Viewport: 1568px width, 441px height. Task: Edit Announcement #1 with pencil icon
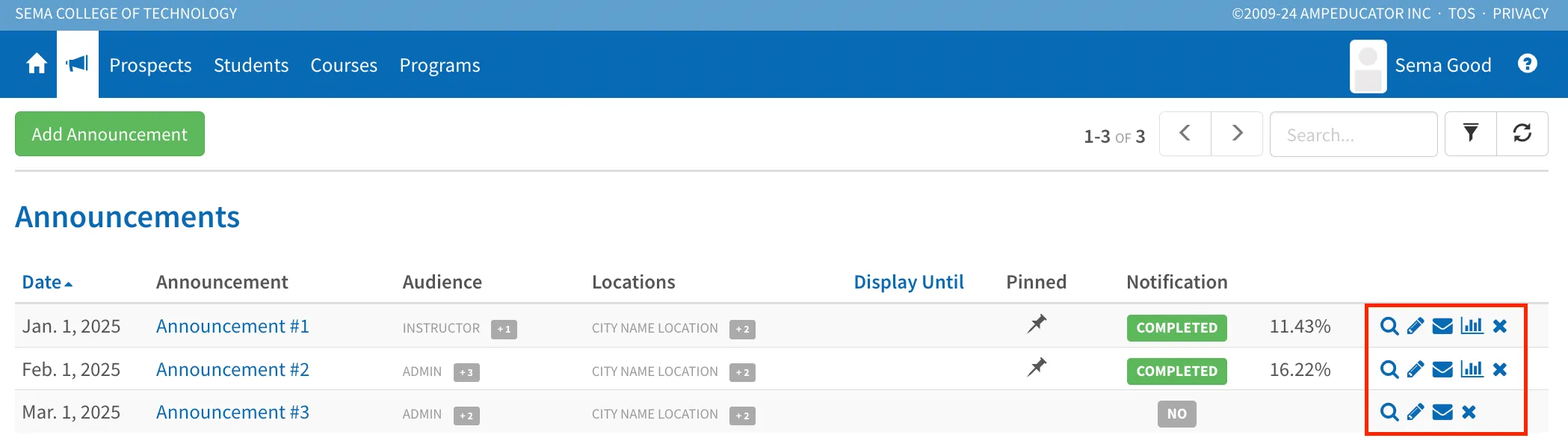tap(1416, 327)
